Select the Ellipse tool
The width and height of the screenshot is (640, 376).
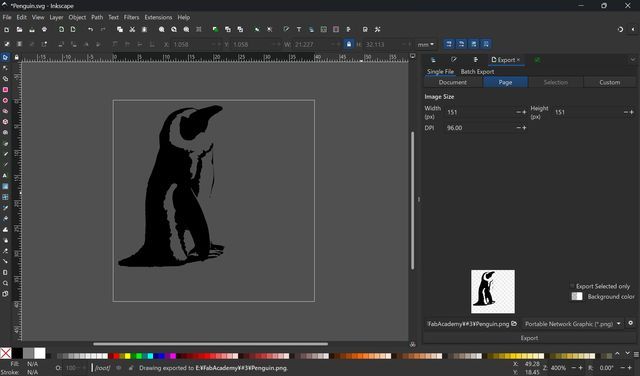[5, 100]
